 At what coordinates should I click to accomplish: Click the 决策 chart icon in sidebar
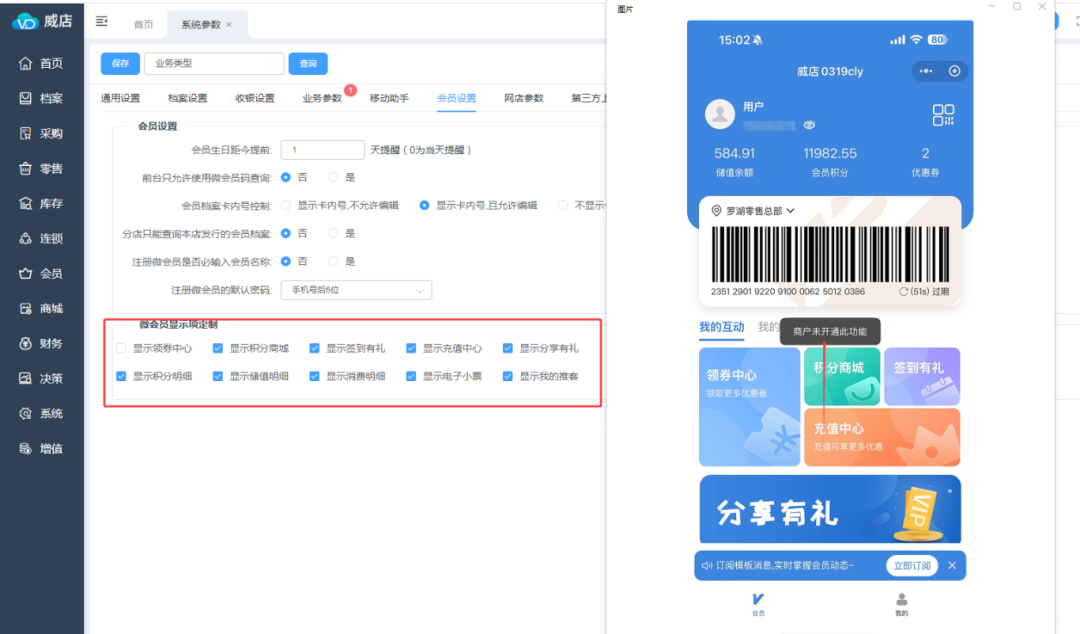[x=26, y=378]
